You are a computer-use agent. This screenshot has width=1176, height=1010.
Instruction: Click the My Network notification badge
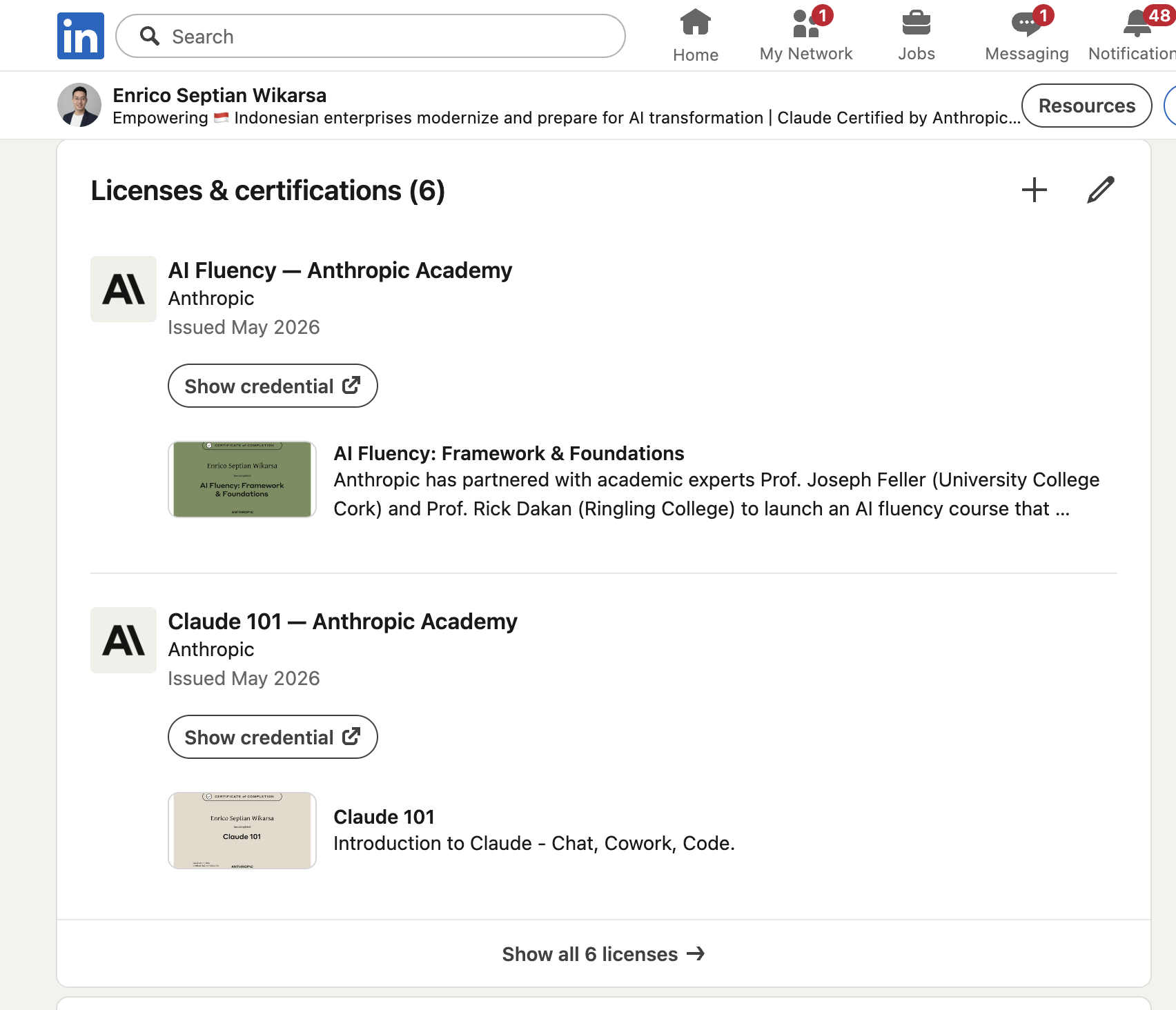click(x=822, y=15)
